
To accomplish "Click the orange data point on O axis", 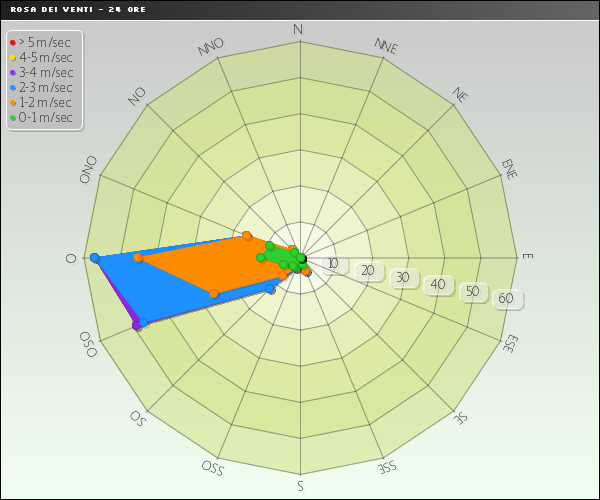I will pyautogui.click(x=138, y=257).
